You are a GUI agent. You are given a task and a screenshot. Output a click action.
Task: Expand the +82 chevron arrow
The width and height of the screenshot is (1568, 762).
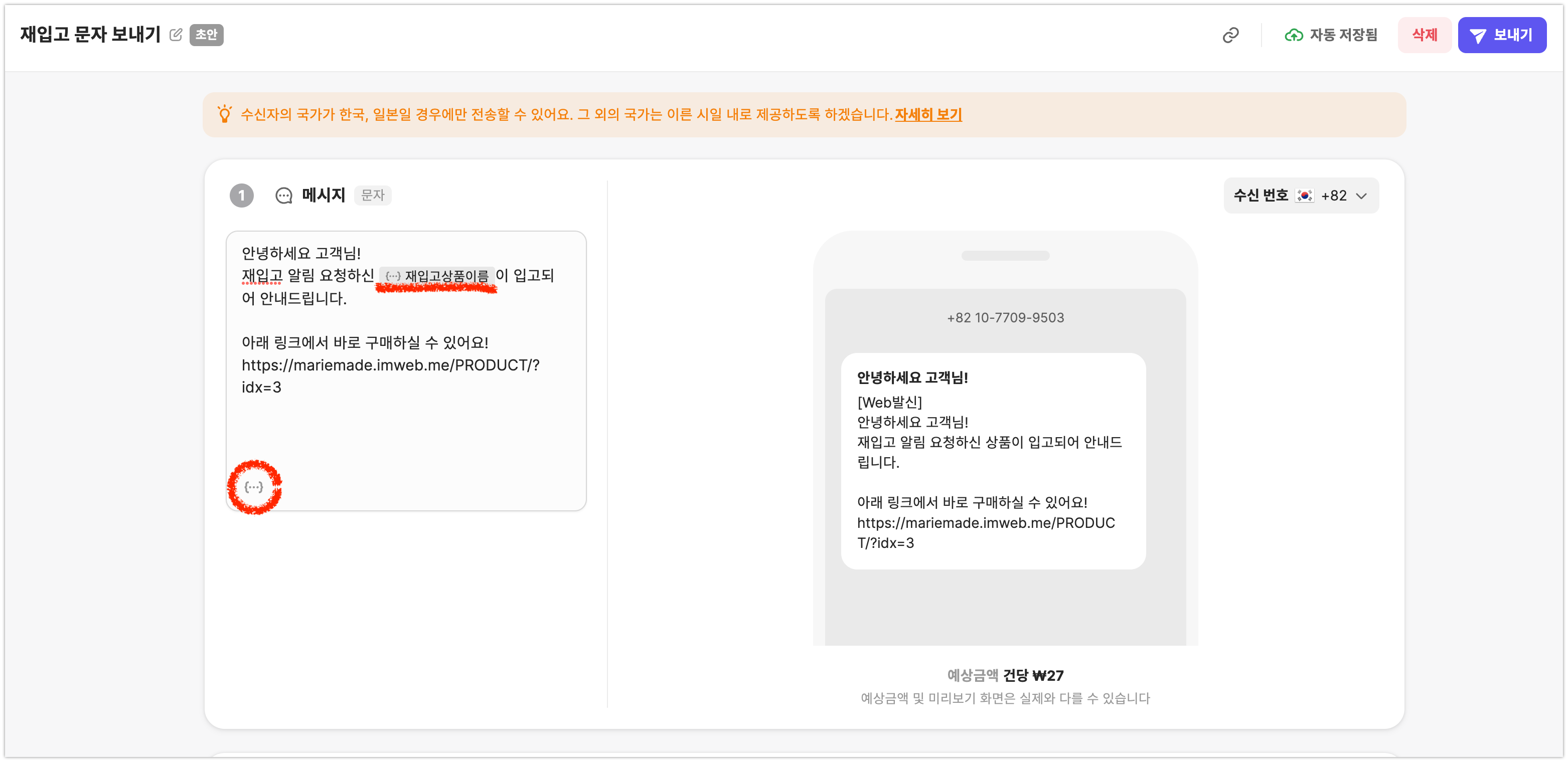(x=1362, y=196)
